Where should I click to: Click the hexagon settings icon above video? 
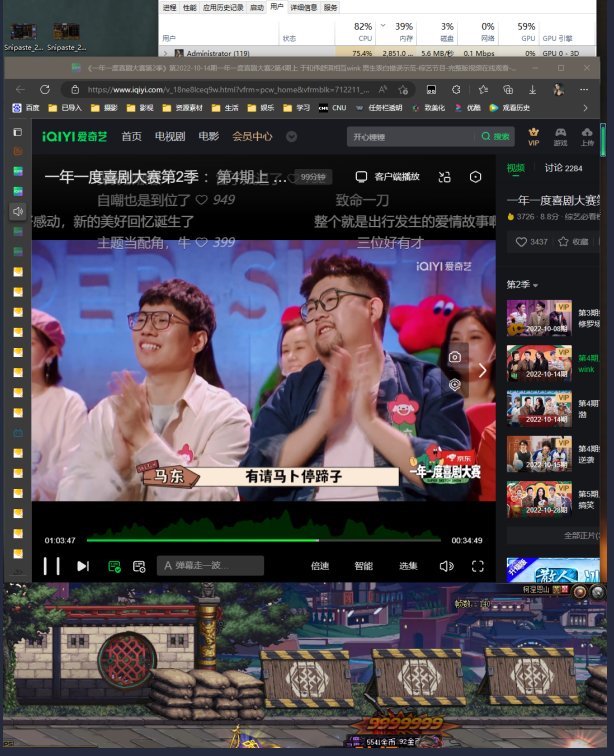pyautogui.click(x=475, y=177)
